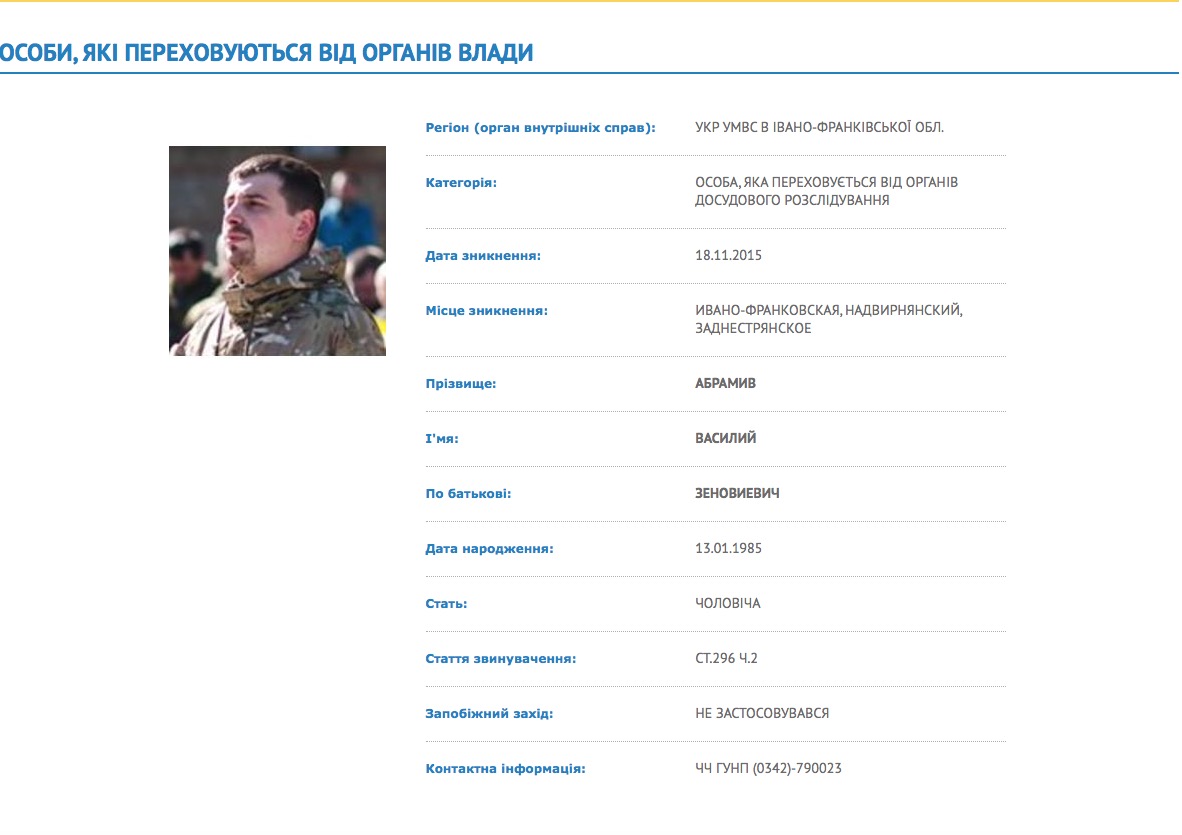This screenshot has height=835, width=1182.
Task: Select the first name 'ВАСИЛИЙ'
Action: (725, 439)
